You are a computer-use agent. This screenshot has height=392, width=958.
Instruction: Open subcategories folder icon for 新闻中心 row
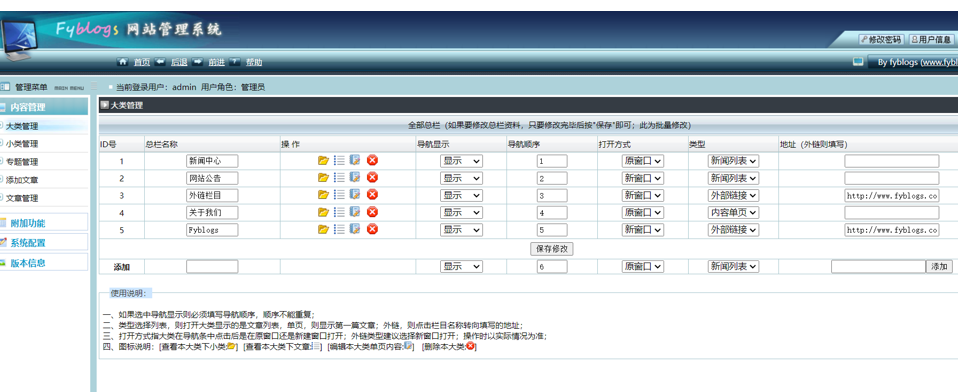[323, 161]
